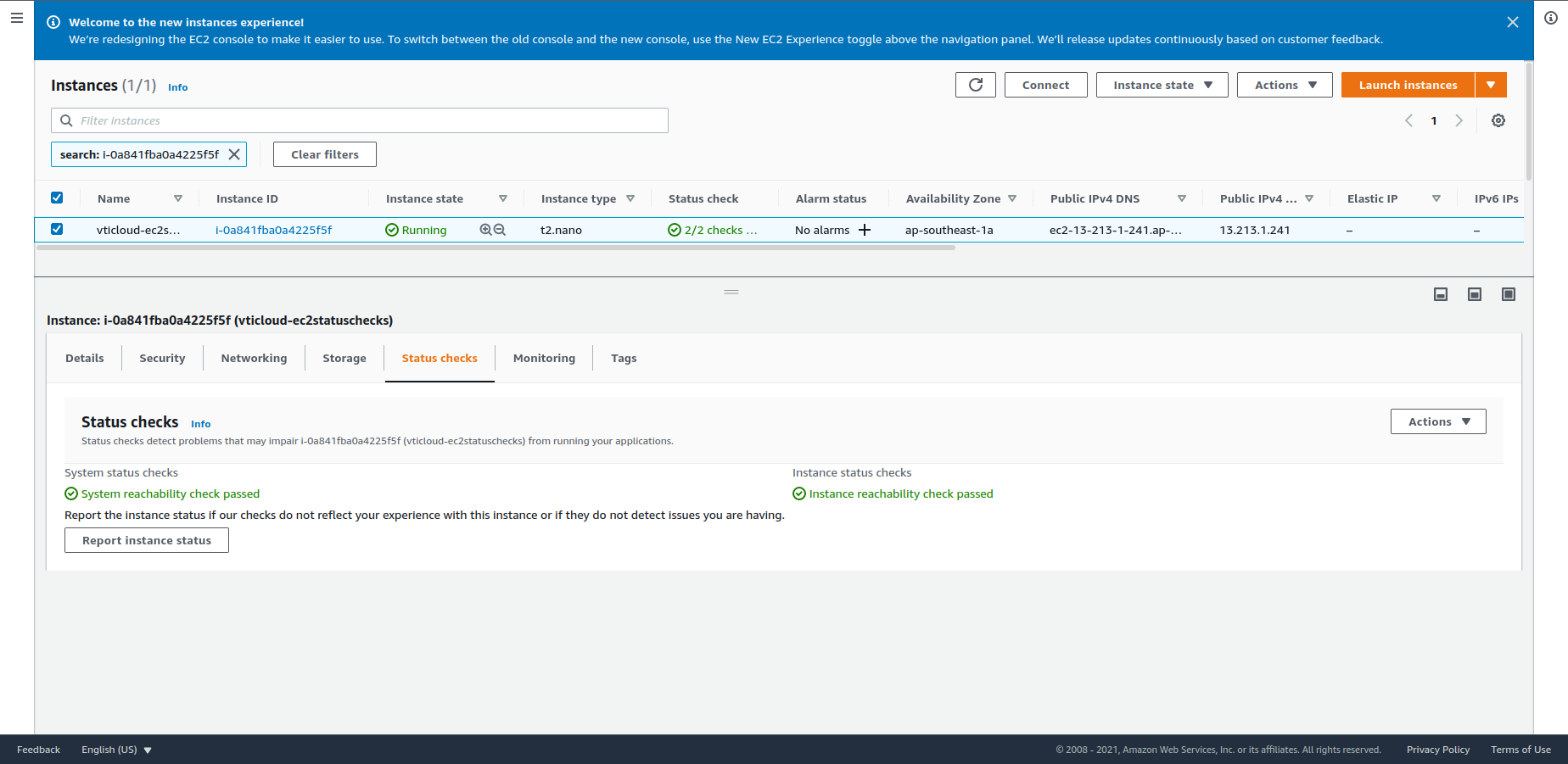Add alarm with plus icon
Image resolution: width=1568 pixels, height=764 pixels.
click(x=865, y=230)
